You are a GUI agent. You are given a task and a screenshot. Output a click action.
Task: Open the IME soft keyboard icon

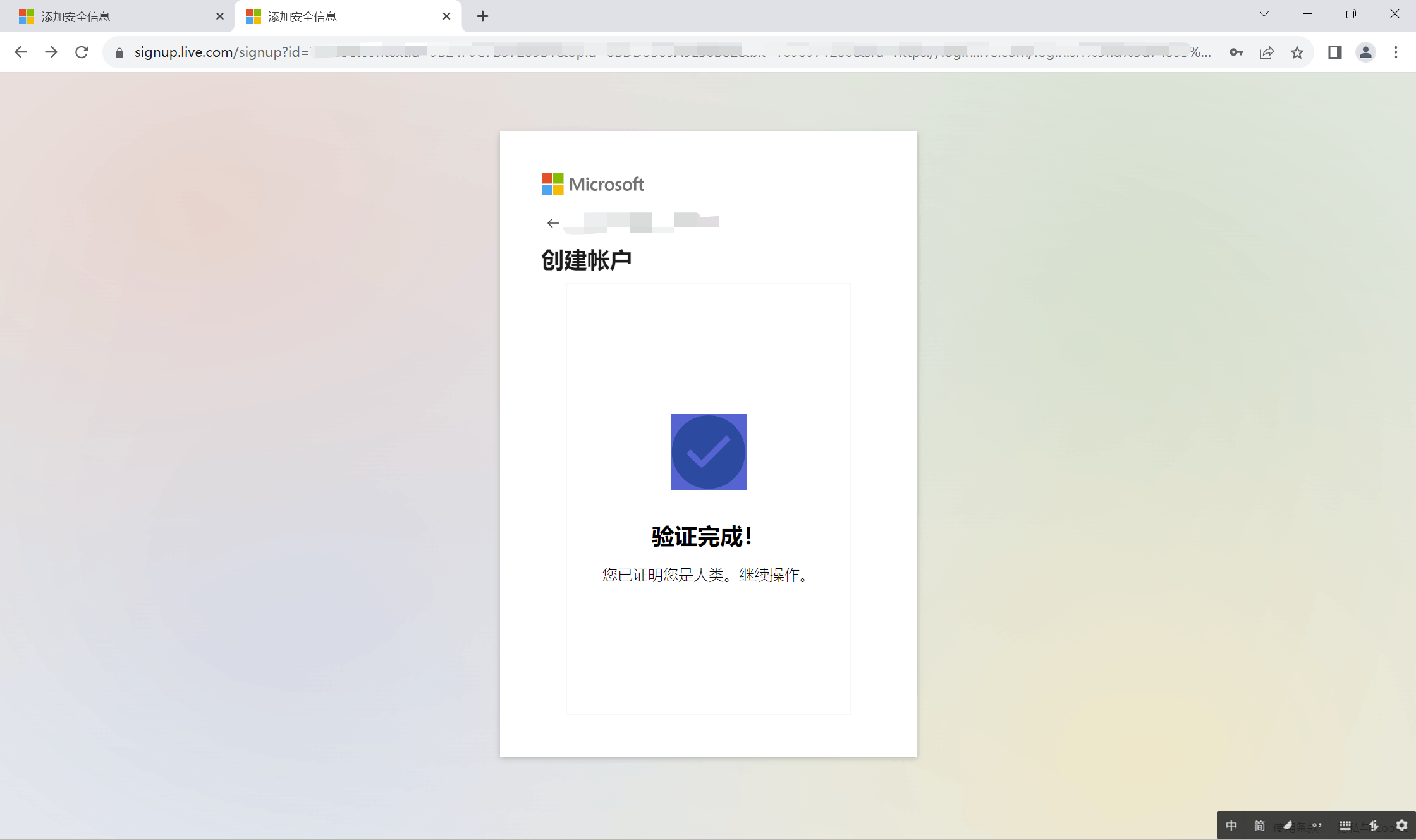pyautogui.click(x=1345, y=825)
